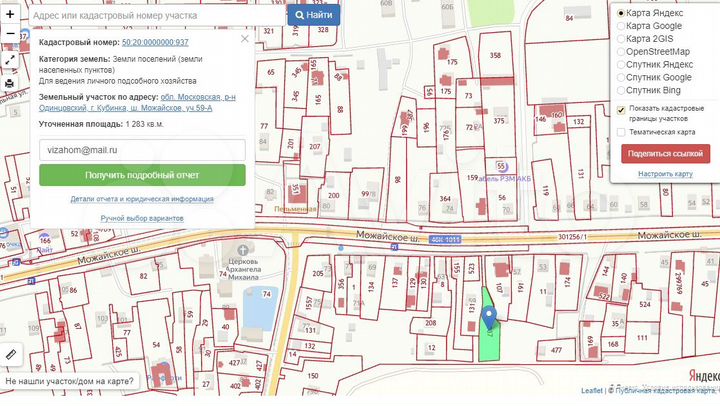Click the email field with vizahom@mail.ru

tap(142, 150)
